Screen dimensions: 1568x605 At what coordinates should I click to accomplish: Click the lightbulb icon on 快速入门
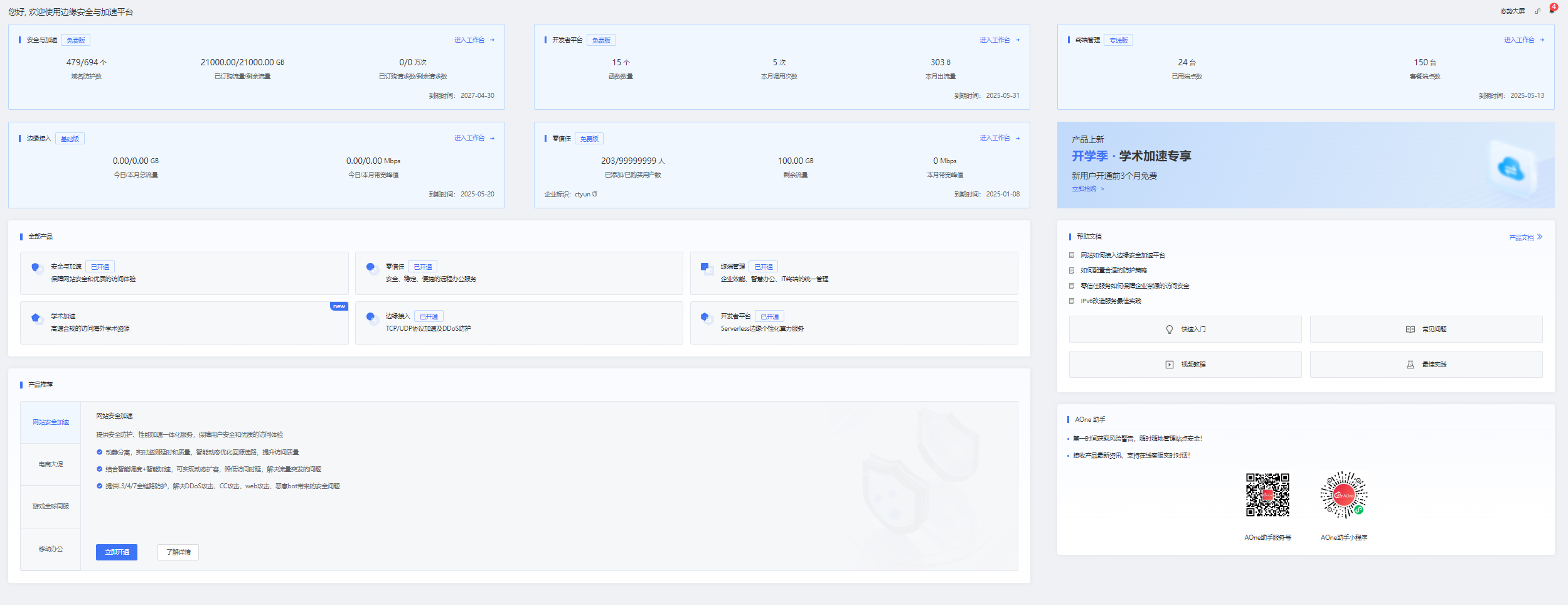(x=1170, y=329)
